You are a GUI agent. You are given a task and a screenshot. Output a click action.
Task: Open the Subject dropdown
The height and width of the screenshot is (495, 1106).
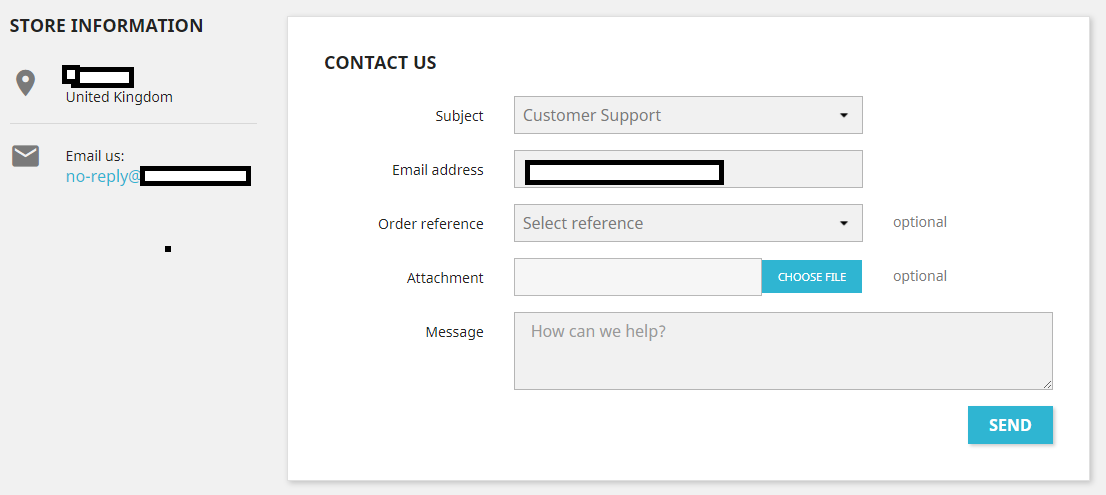[x=688, y=115]
